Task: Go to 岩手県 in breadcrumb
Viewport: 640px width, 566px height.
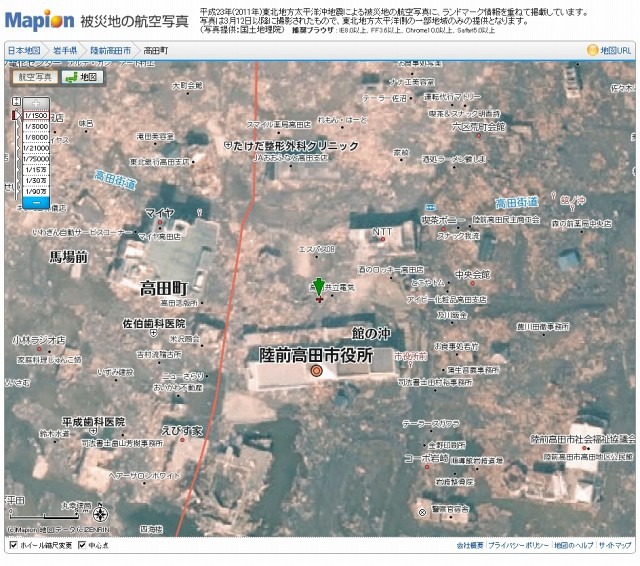Action: pyautogui.click(x=65, y=50)
